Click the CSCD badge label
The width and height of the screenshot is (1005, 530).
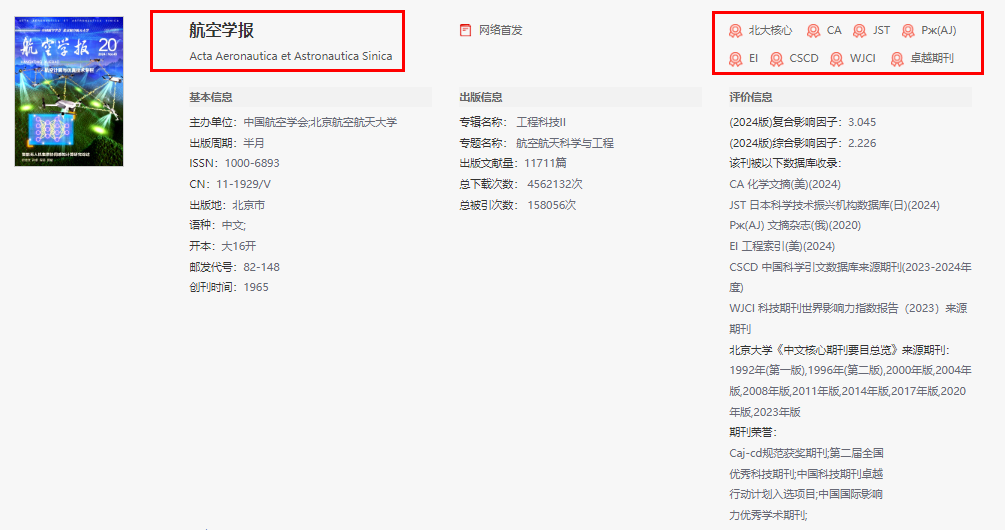pyautogui.click(x=804, y=58)
